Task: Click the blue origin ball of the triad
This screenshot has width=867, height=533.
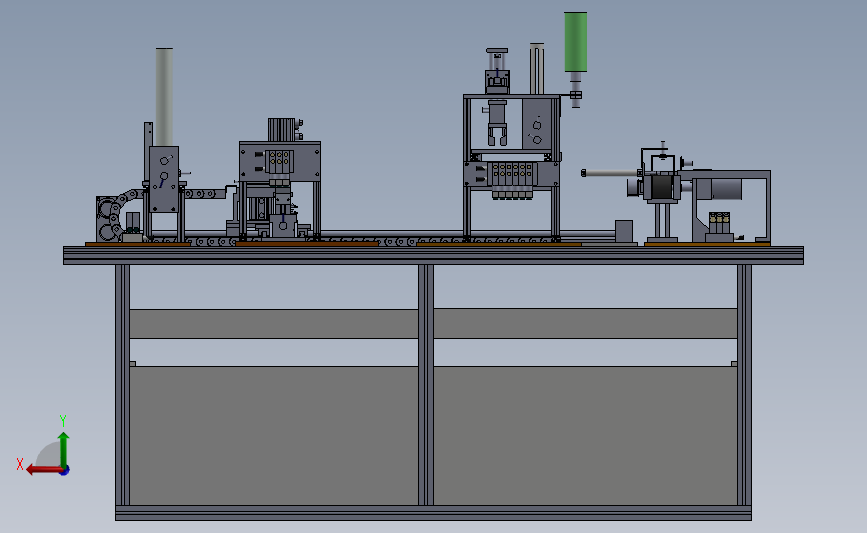Action: click(x=65, y=471)
